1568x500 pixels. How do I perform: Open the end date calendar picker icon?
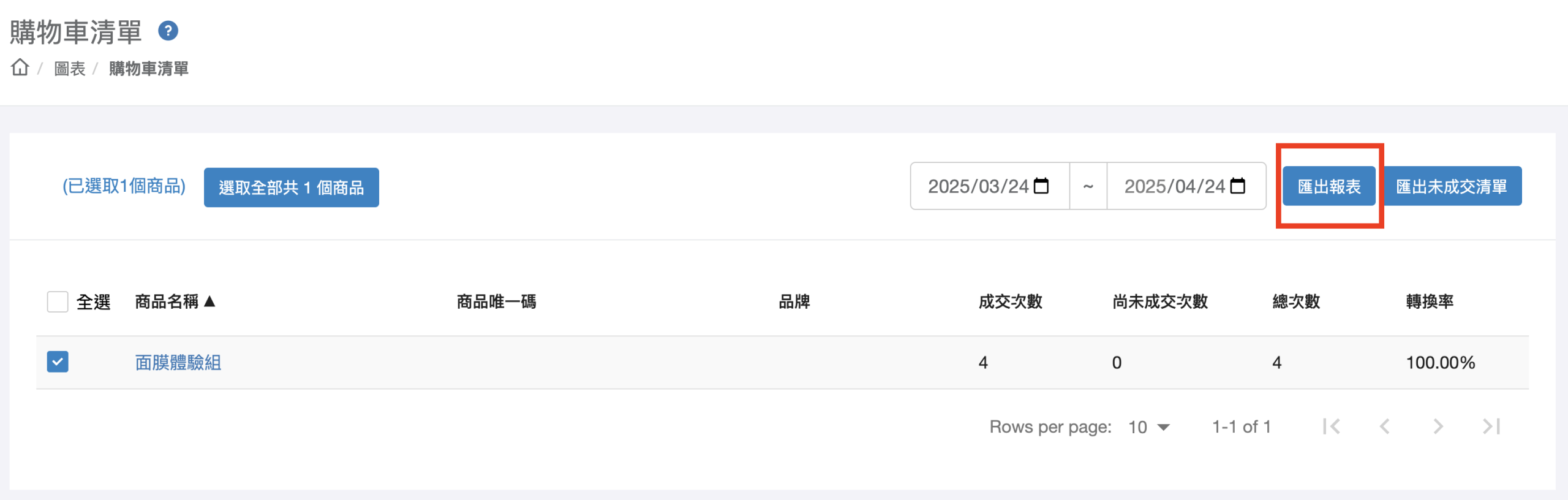tap(1238, 186)
